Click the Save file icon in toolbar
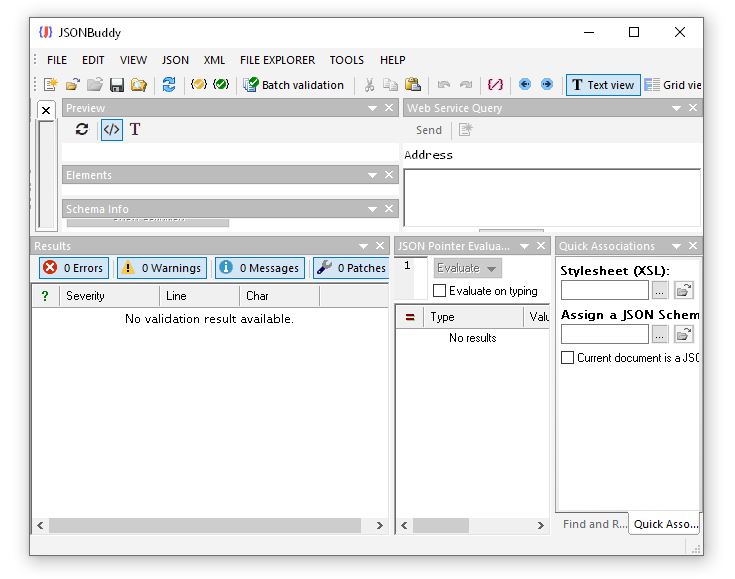735x579 pixels. tap(117, 85)
